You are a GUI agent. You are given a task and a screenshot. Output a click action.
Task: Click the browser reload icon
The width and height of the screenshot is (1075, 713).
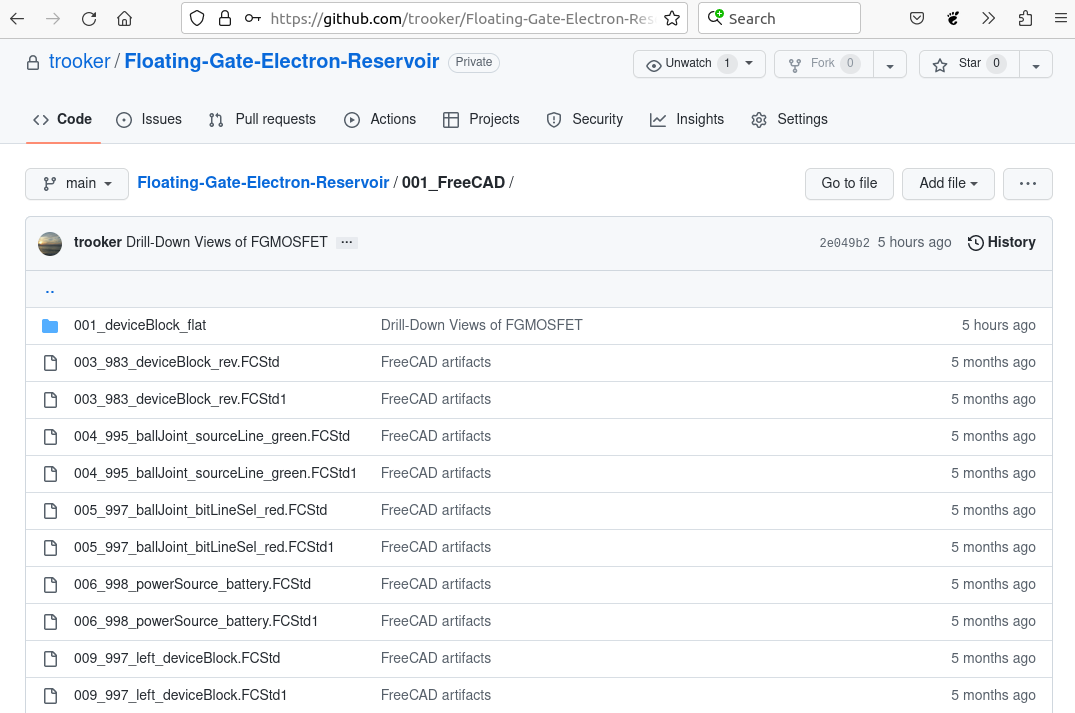pos(89,18)
